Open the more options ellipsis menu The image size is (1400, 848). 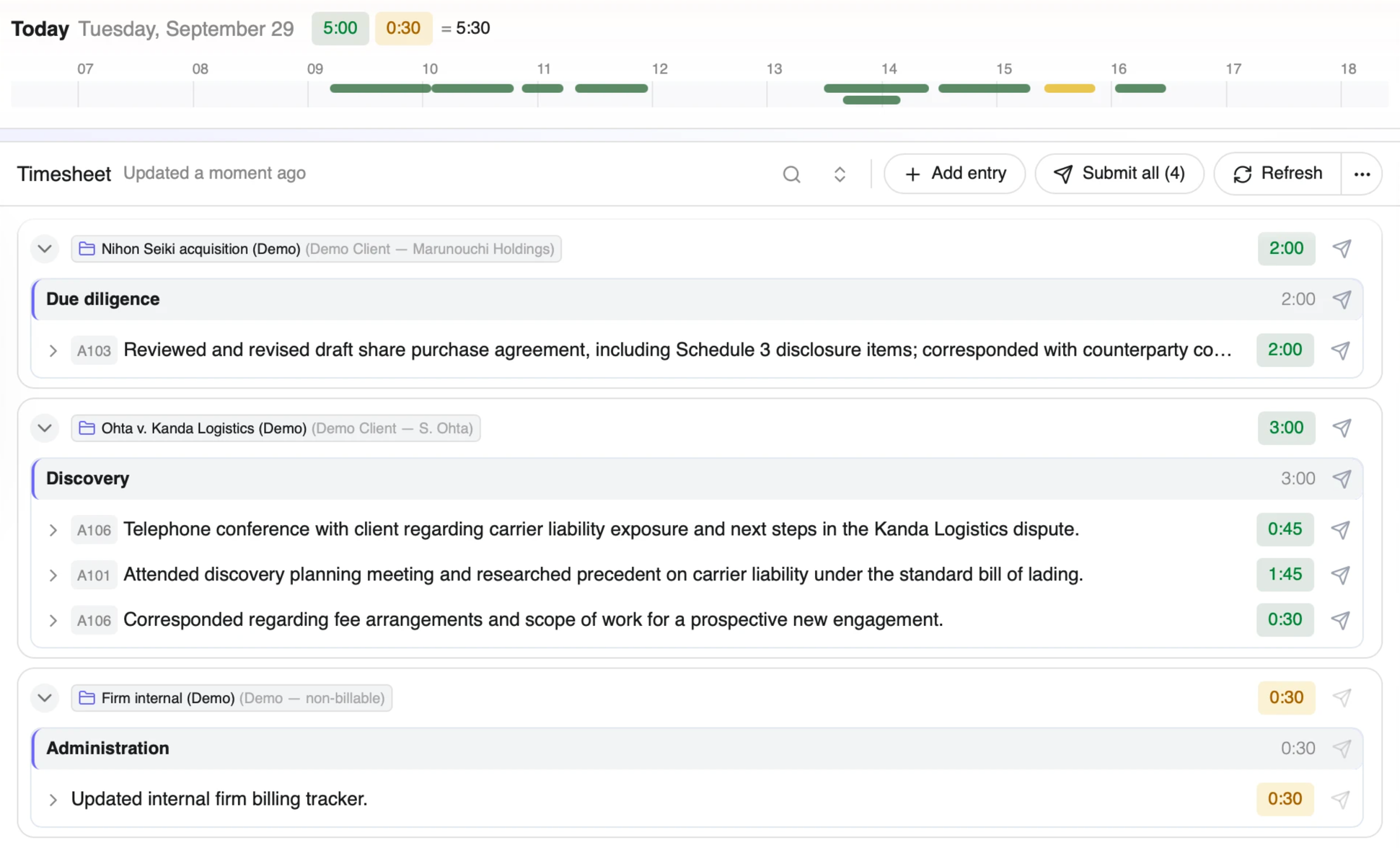tap(1362, 174)
